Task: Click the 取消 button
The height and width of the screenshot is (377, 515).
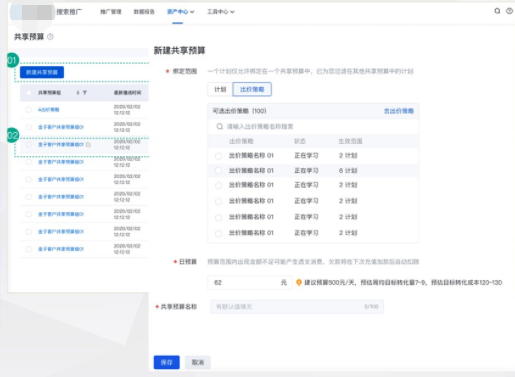Action: (x=198, y=362)
